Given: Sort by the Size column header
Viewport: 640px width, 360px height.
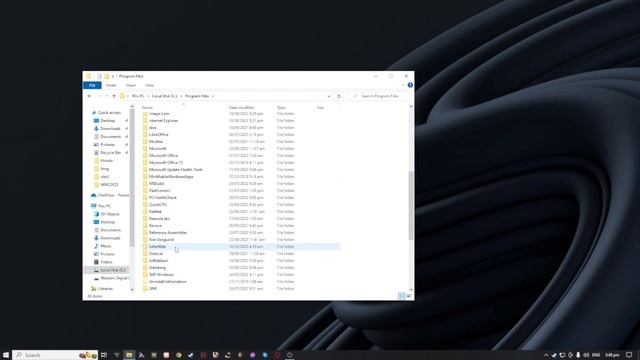Looking at the screenshot, I should [x=320, y=107].
